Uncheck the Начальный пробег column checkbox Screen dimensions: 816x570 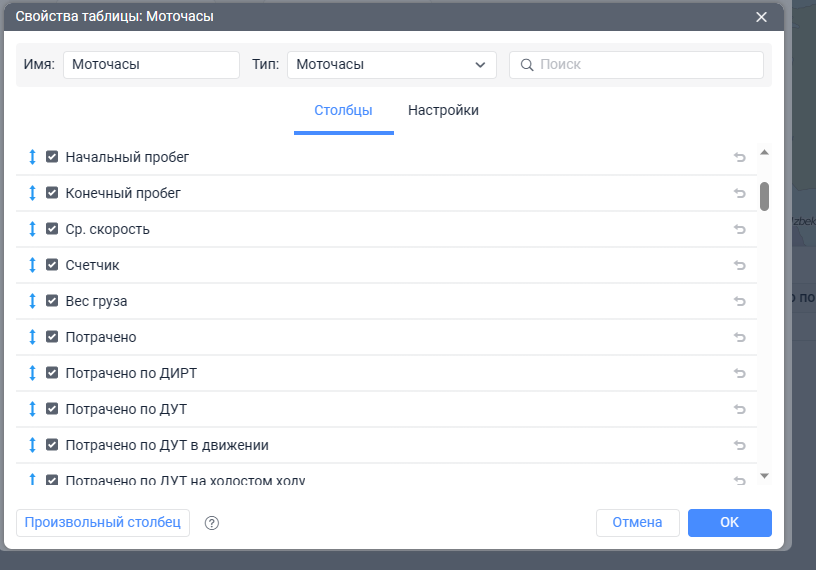click(x=52, y=157)
